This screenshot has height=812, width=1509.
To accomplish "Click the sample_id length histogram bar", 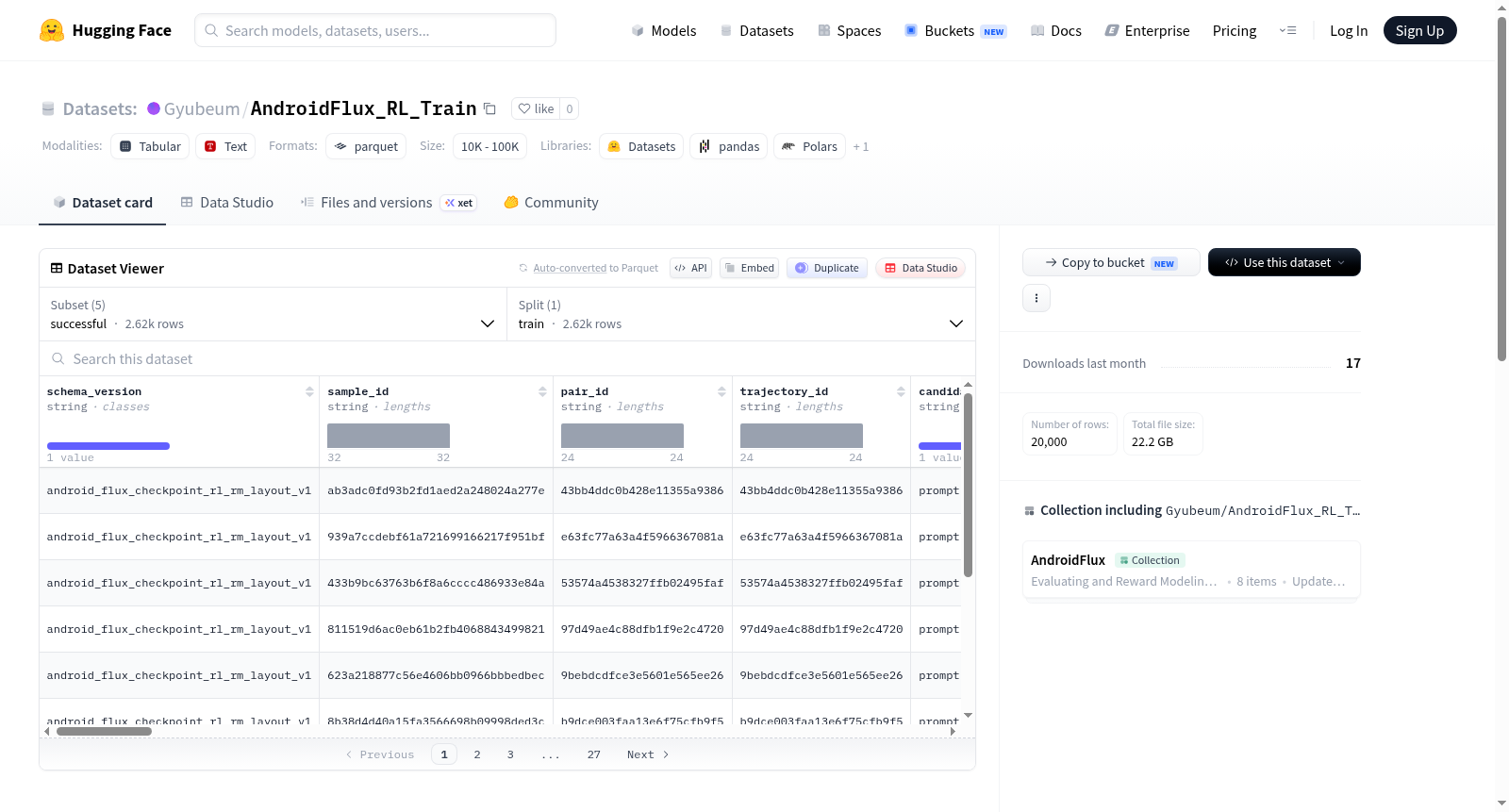I will click(389, 436).
